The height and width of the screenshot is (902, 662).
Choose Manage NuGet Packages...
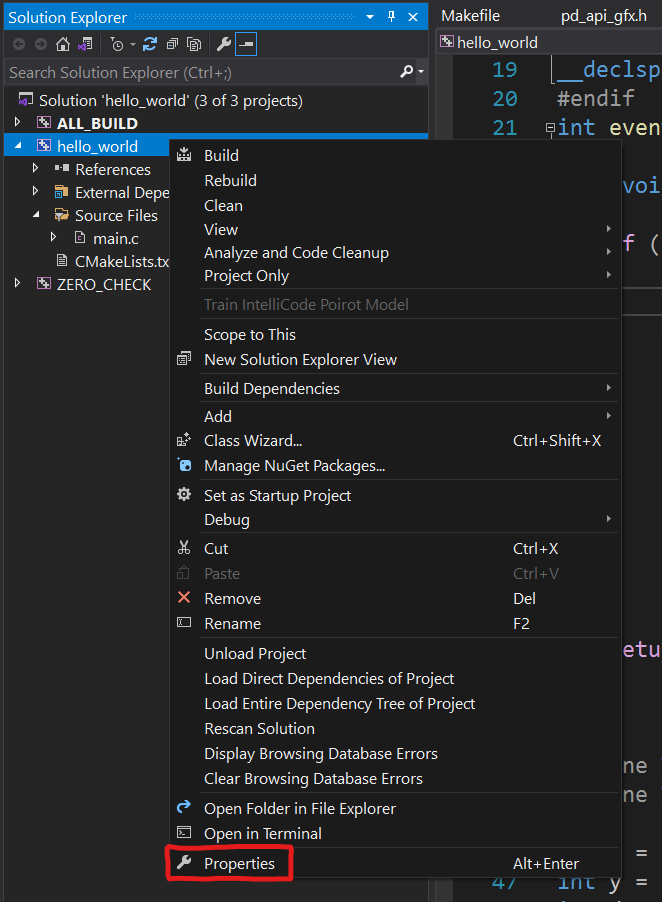coord(395,465)
